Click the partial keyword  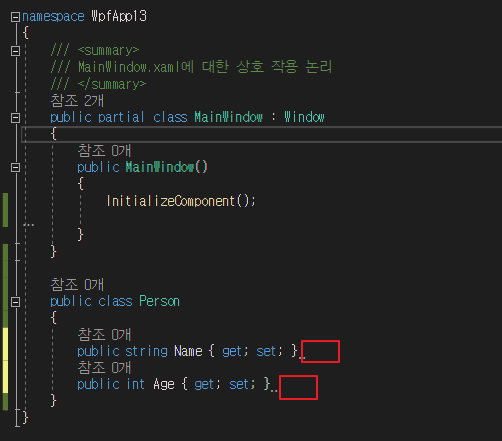pos(121,117)
